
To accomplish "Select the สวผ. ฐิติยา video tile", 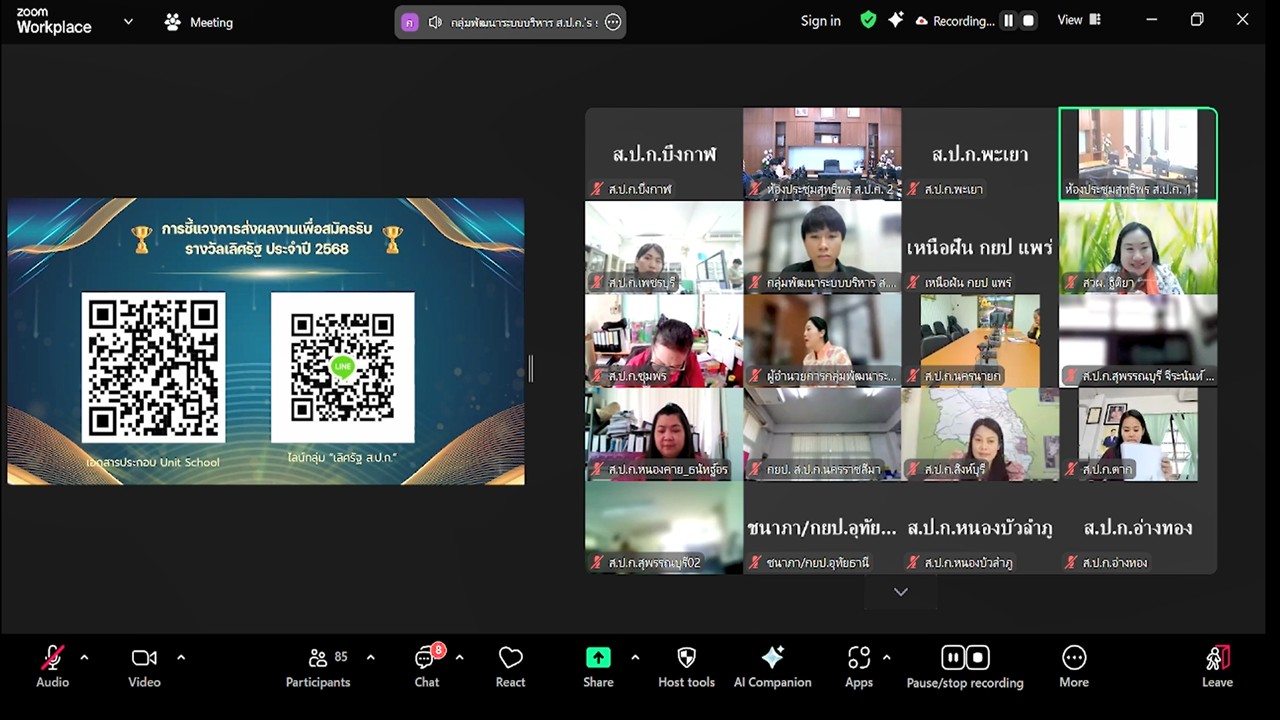I will pos(1138,247).
